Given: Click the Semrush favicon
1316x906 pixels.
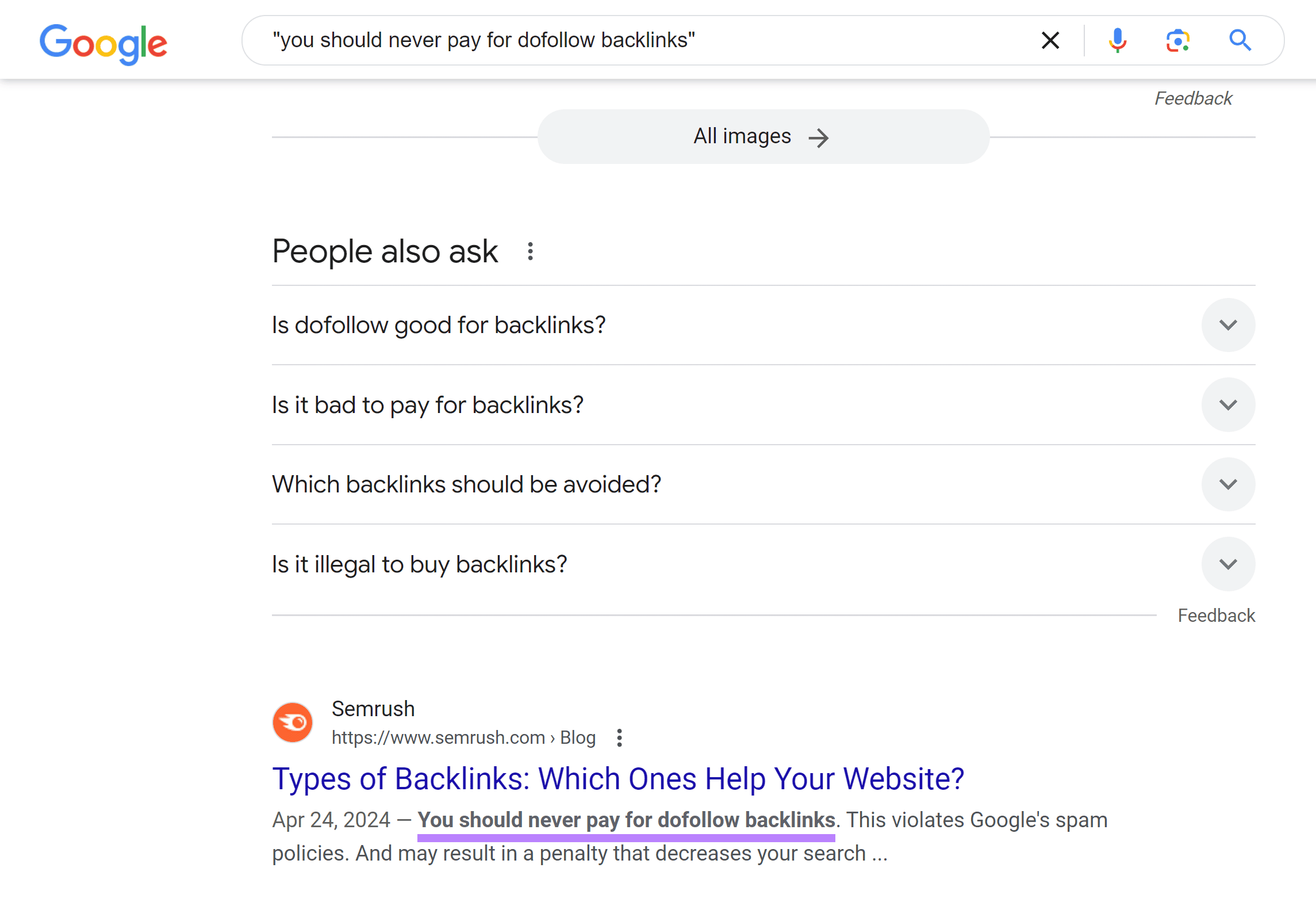Looking at the screenshot, I should [x=293, y=722].
